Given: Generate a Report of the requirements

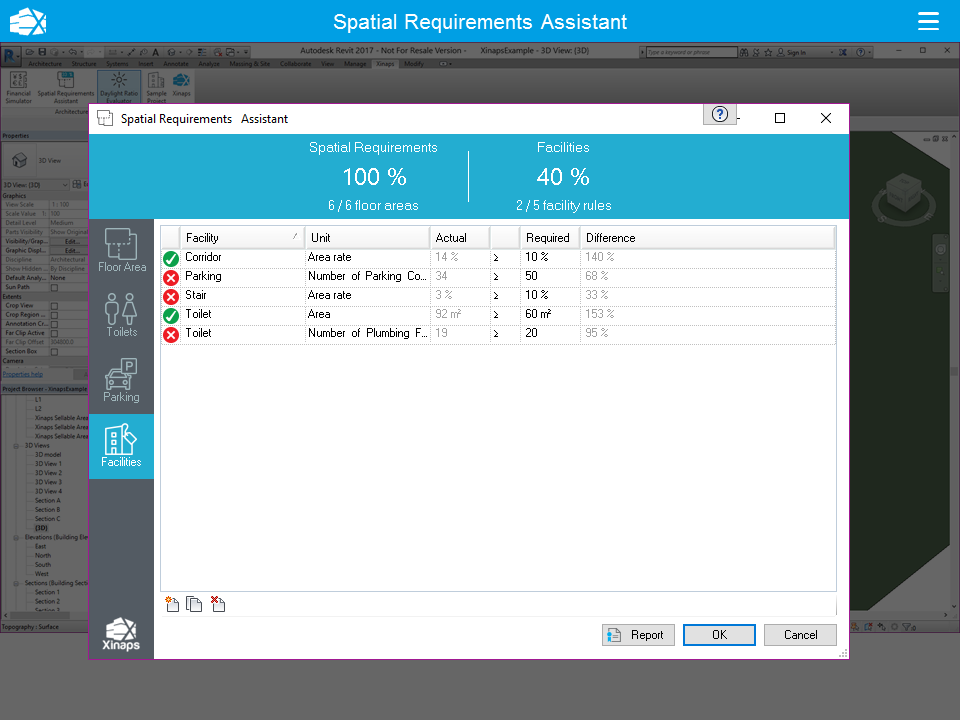Looking at the screenshot, I should pyautogui.click(x=638, y=634).
